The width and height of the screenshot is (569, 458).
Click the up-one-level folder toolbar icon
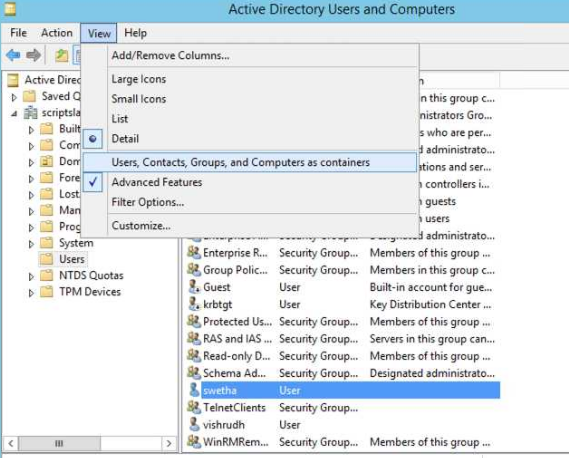pos(61,56)
